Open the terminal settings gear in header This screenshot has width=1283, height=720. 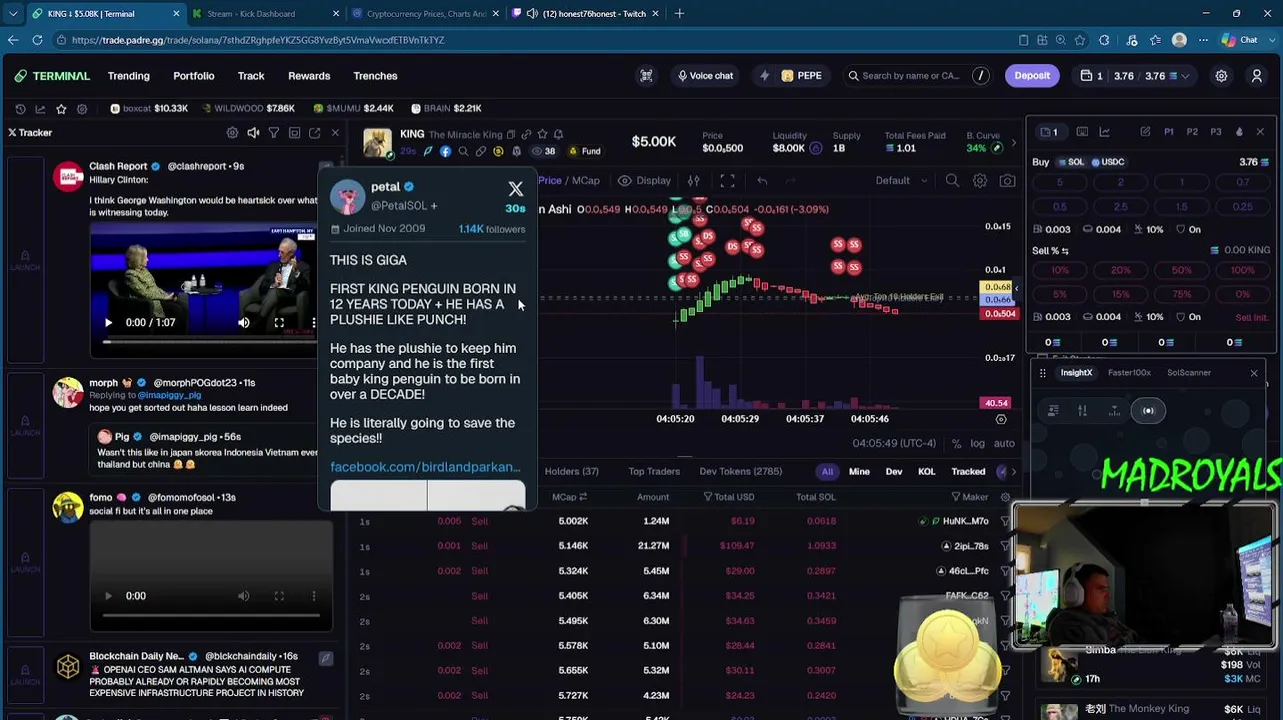1221,76
